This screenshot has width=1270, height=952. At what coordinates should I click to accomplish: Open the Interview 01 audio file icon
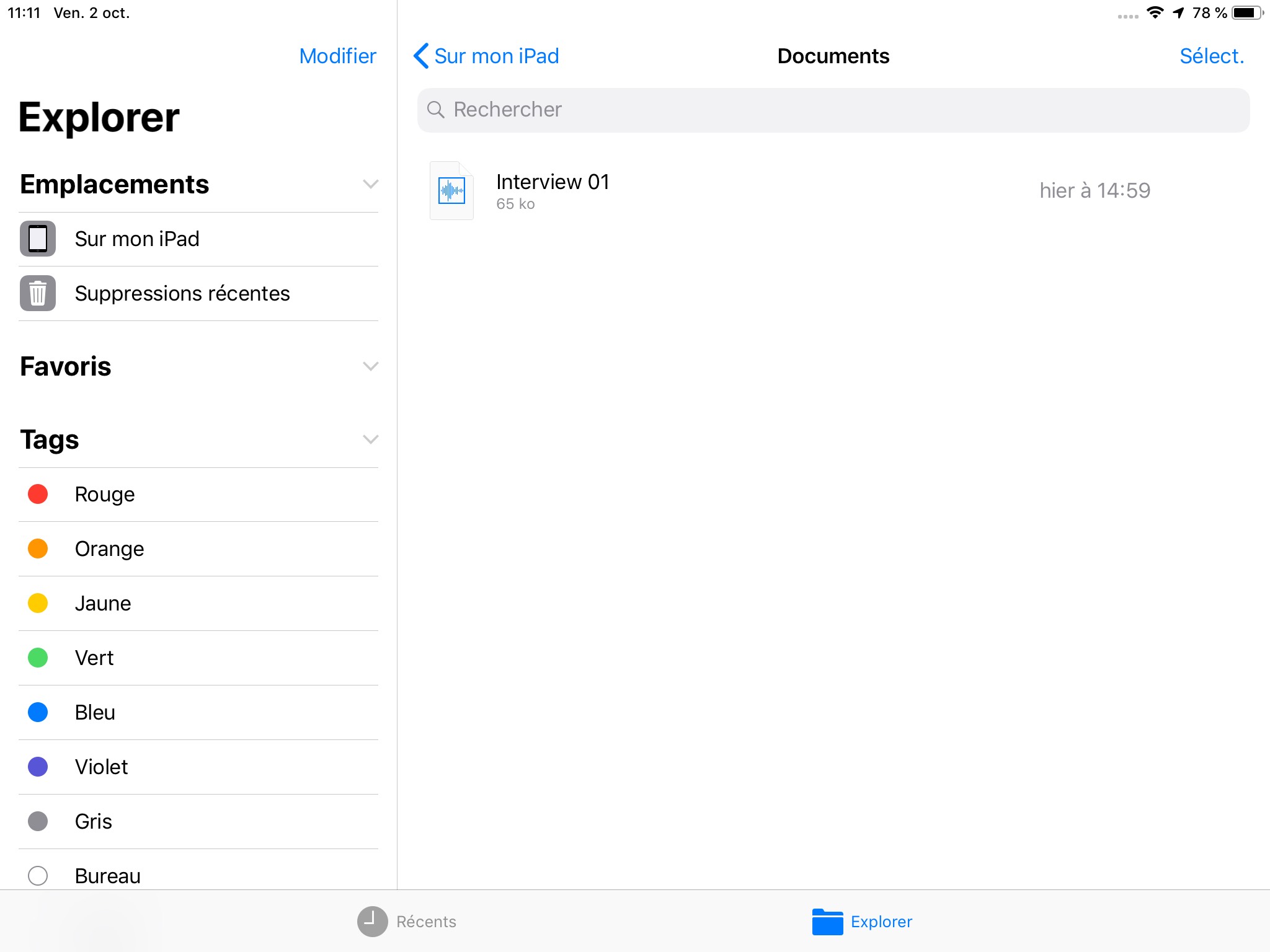click(451, 190)
